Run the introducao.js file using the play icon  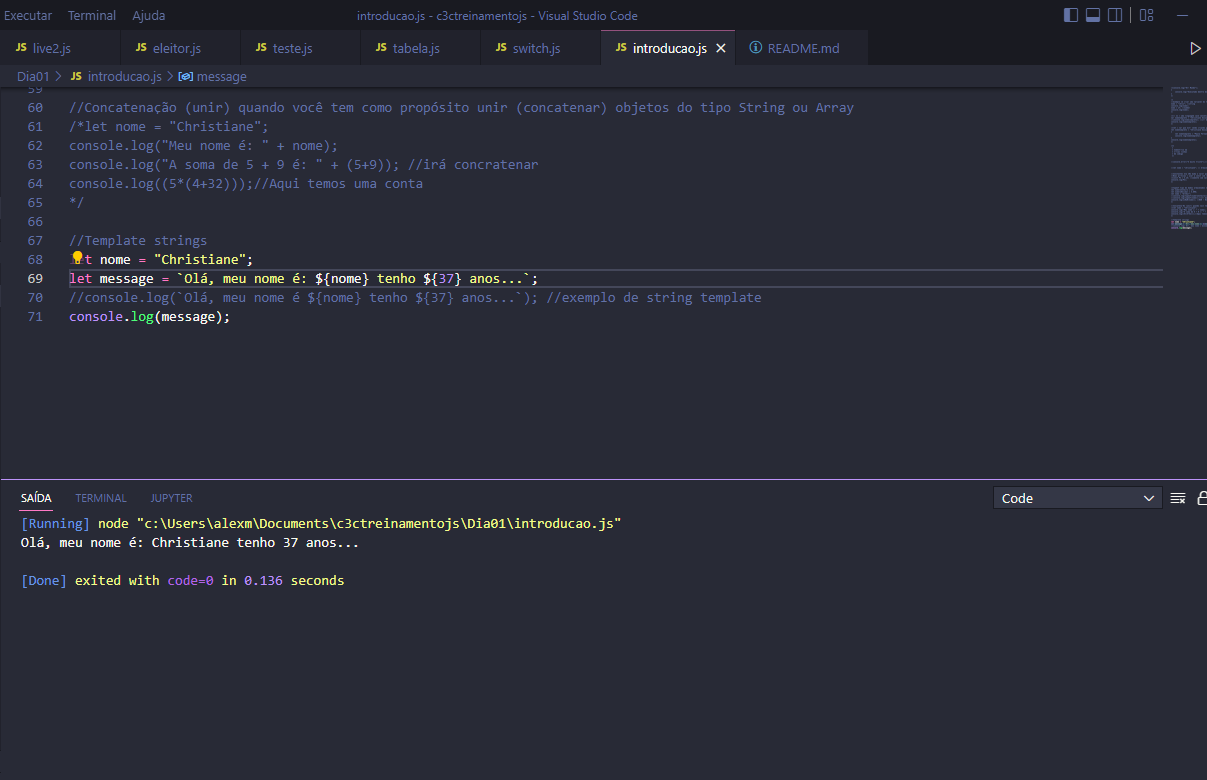point(1195,47)
